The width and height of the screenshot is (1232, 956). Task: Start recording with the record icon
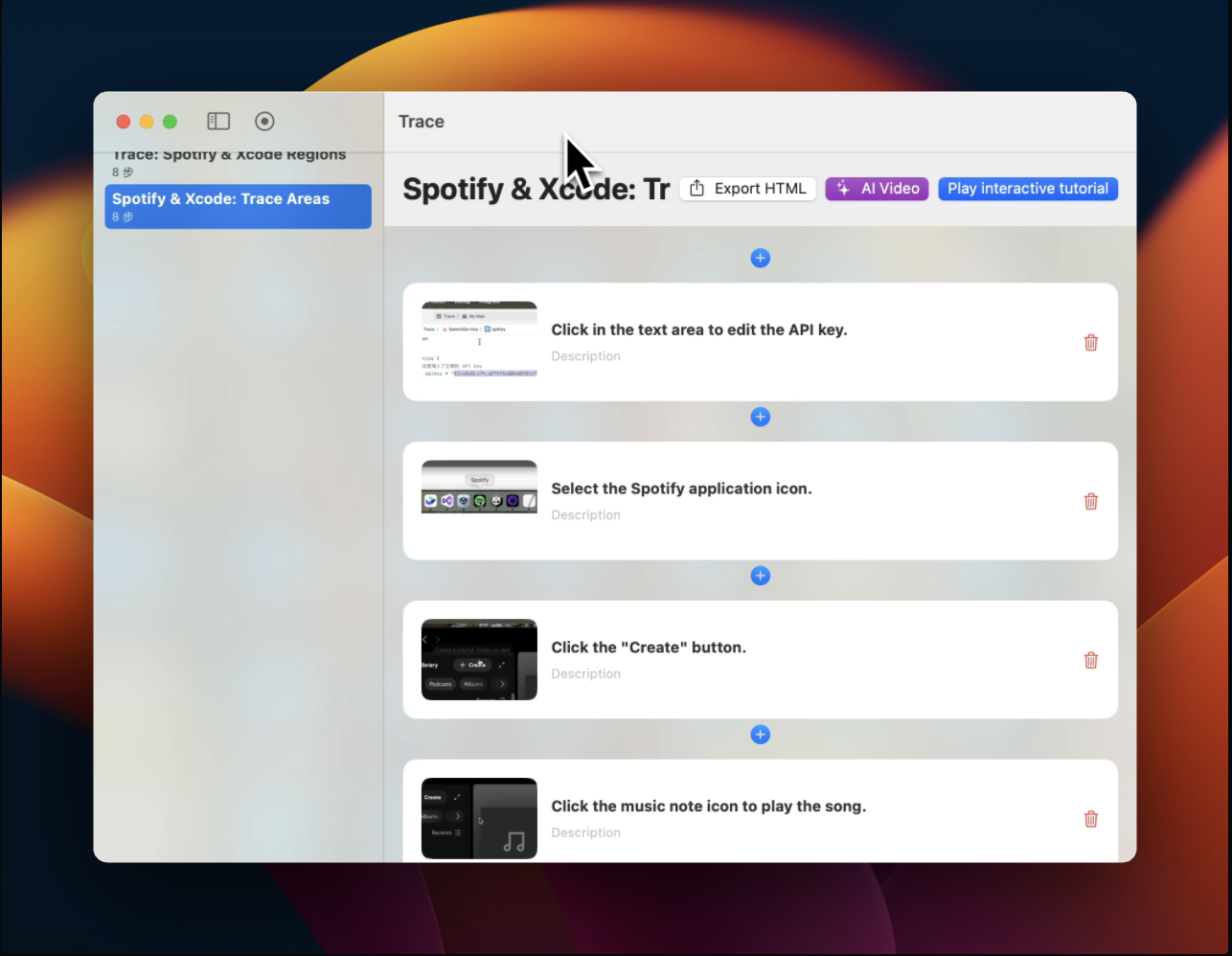pos(265,122)
